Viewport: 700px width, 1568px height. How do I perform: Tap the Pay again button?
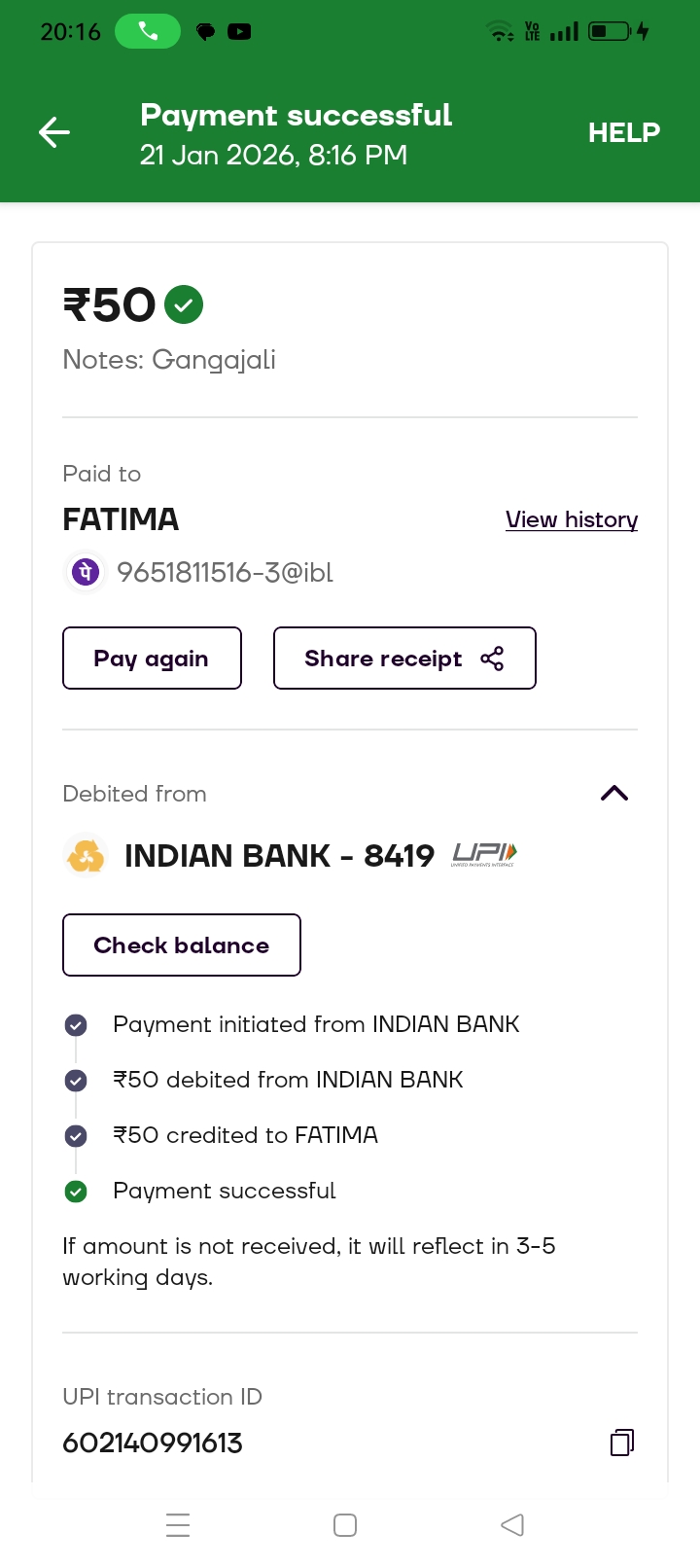click(152, 659)
